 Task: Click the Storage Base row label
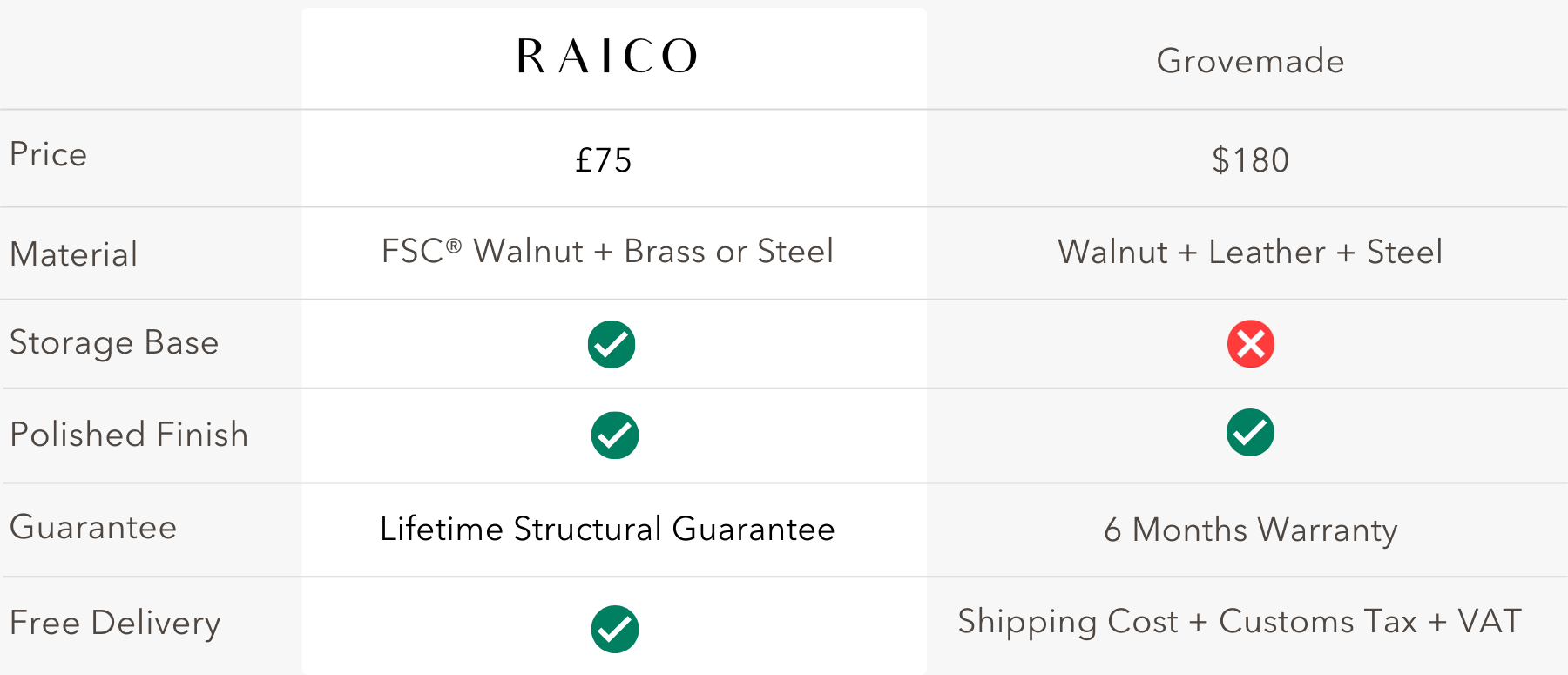coord(114,343)
